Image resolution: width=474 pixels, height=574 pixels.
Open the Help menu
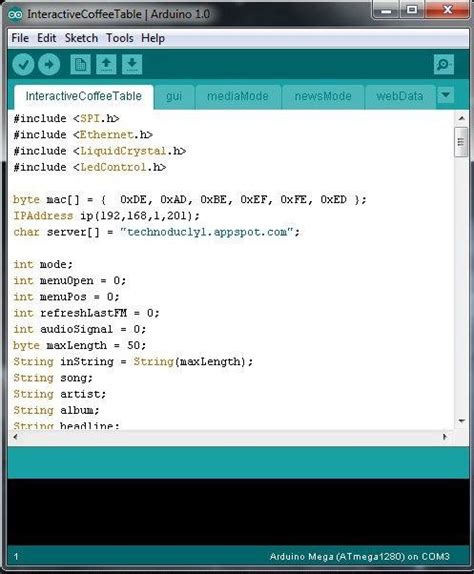pyautogui.click(x=153, y=38)
